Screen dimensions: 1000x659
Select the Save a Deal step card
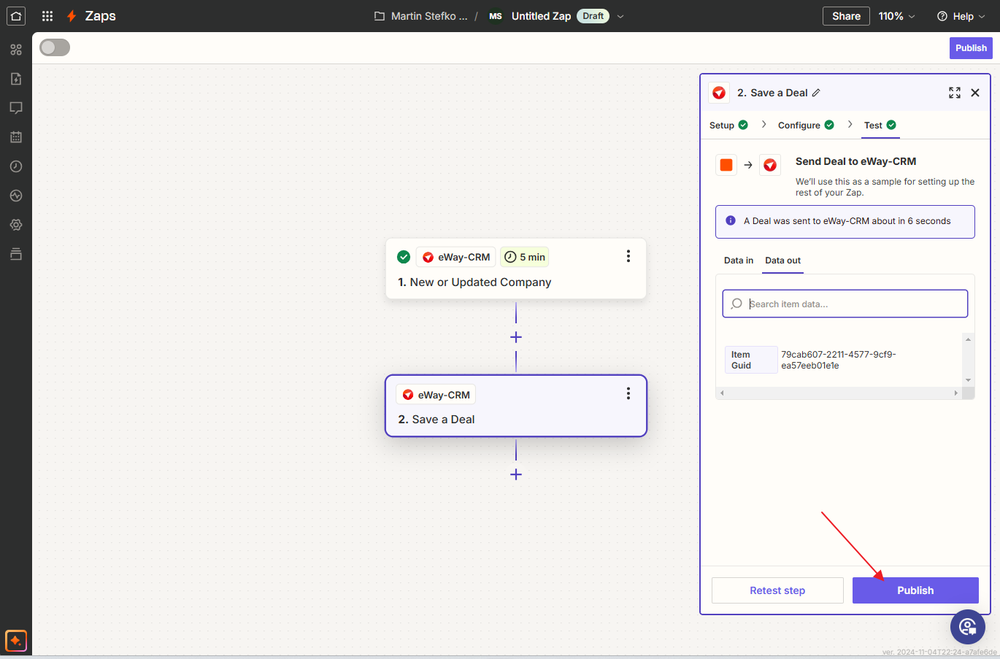point(516,406)
